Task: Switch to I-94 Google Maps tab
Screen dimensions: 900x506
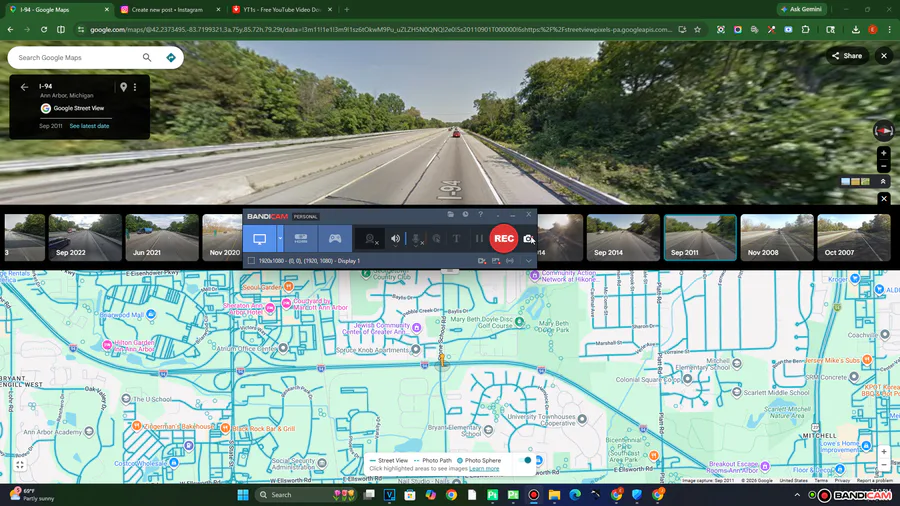Action: pos(59,10)
